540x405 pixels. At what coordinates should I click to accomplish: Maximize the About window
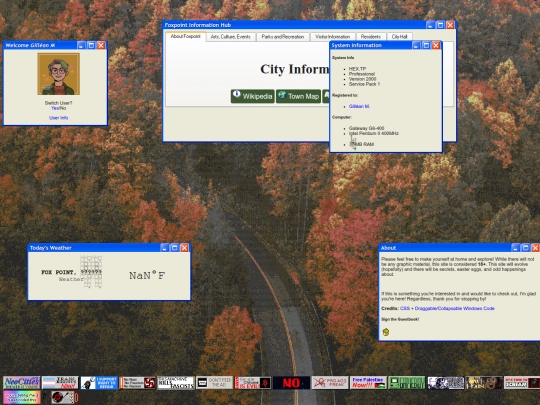526,248
